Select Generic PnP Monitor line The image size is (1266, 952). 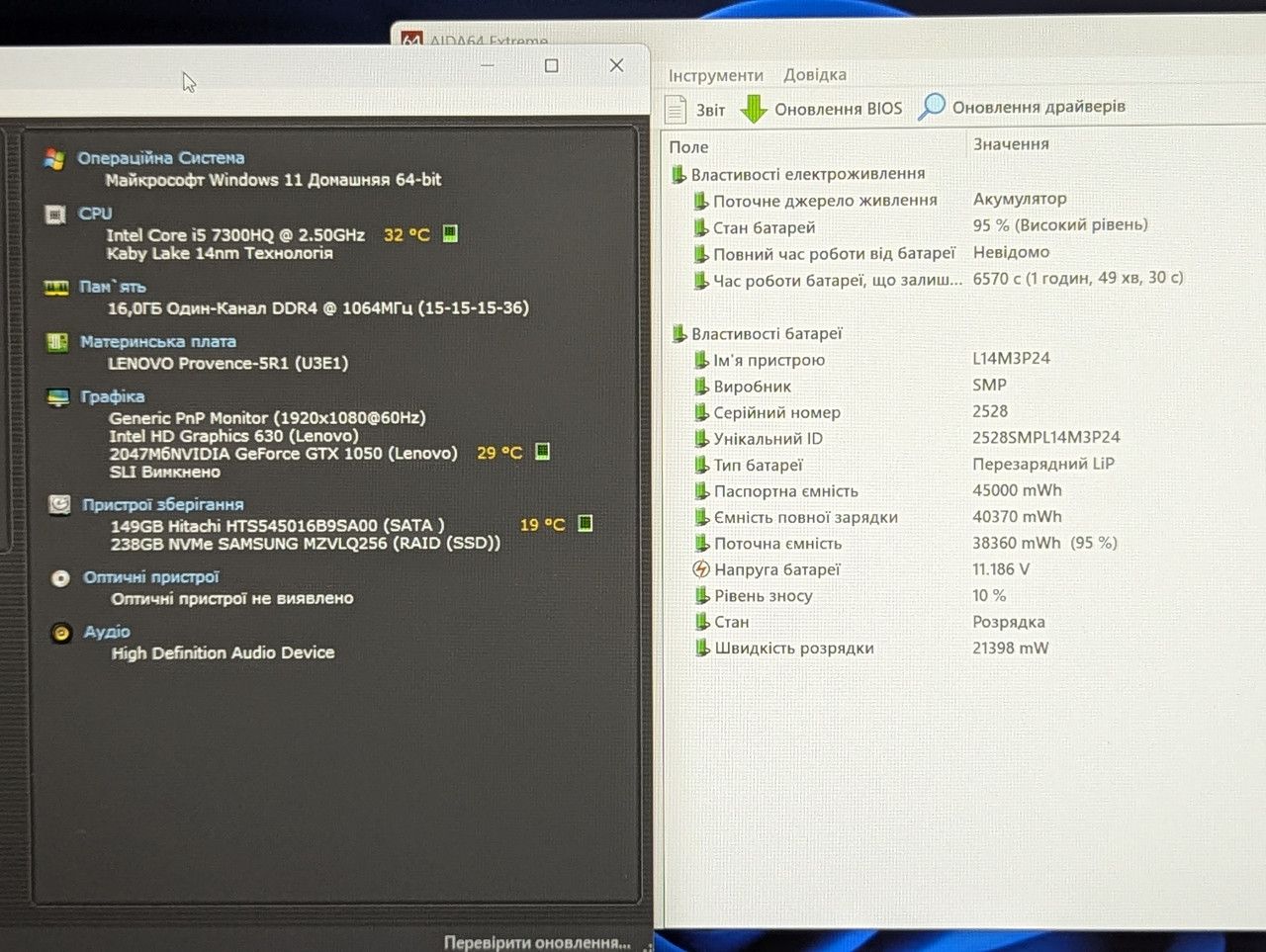(x=267, y=418)
